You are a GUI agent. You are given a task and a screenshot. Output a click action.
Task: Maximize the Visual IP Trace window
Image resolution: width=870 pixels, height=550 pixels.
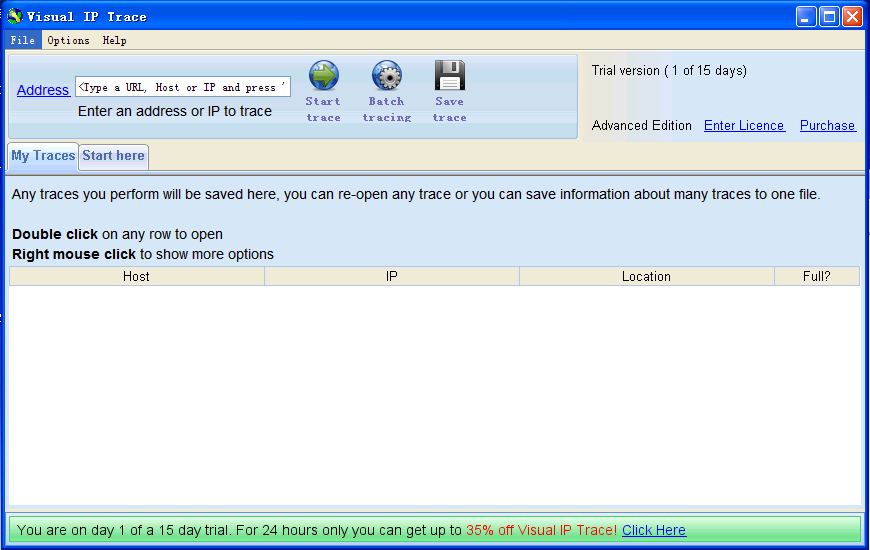pyautogui.click(x=829, y=17)
